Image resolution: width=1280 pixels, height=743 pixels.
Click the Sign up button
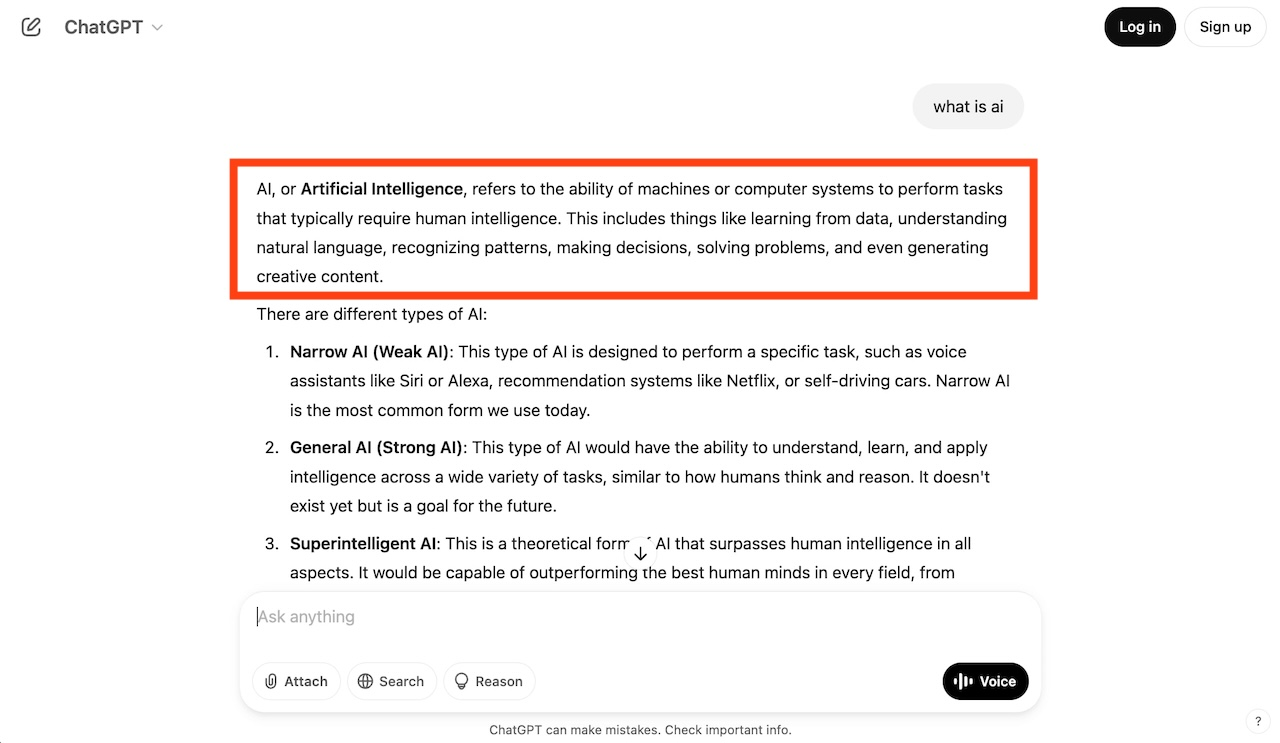click(x=1225, y=27)
